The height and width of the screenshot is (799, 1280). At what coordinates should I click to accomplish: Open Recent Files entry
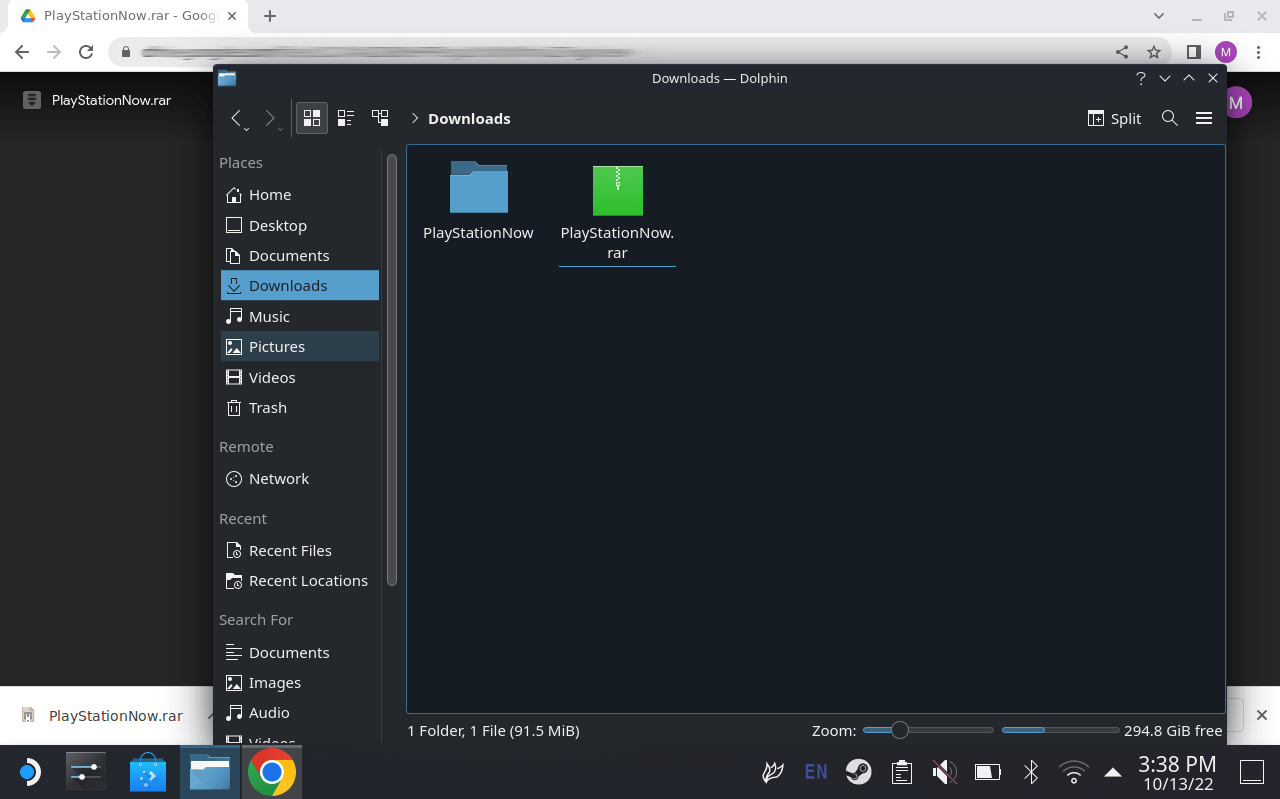(x=300, y=550)
